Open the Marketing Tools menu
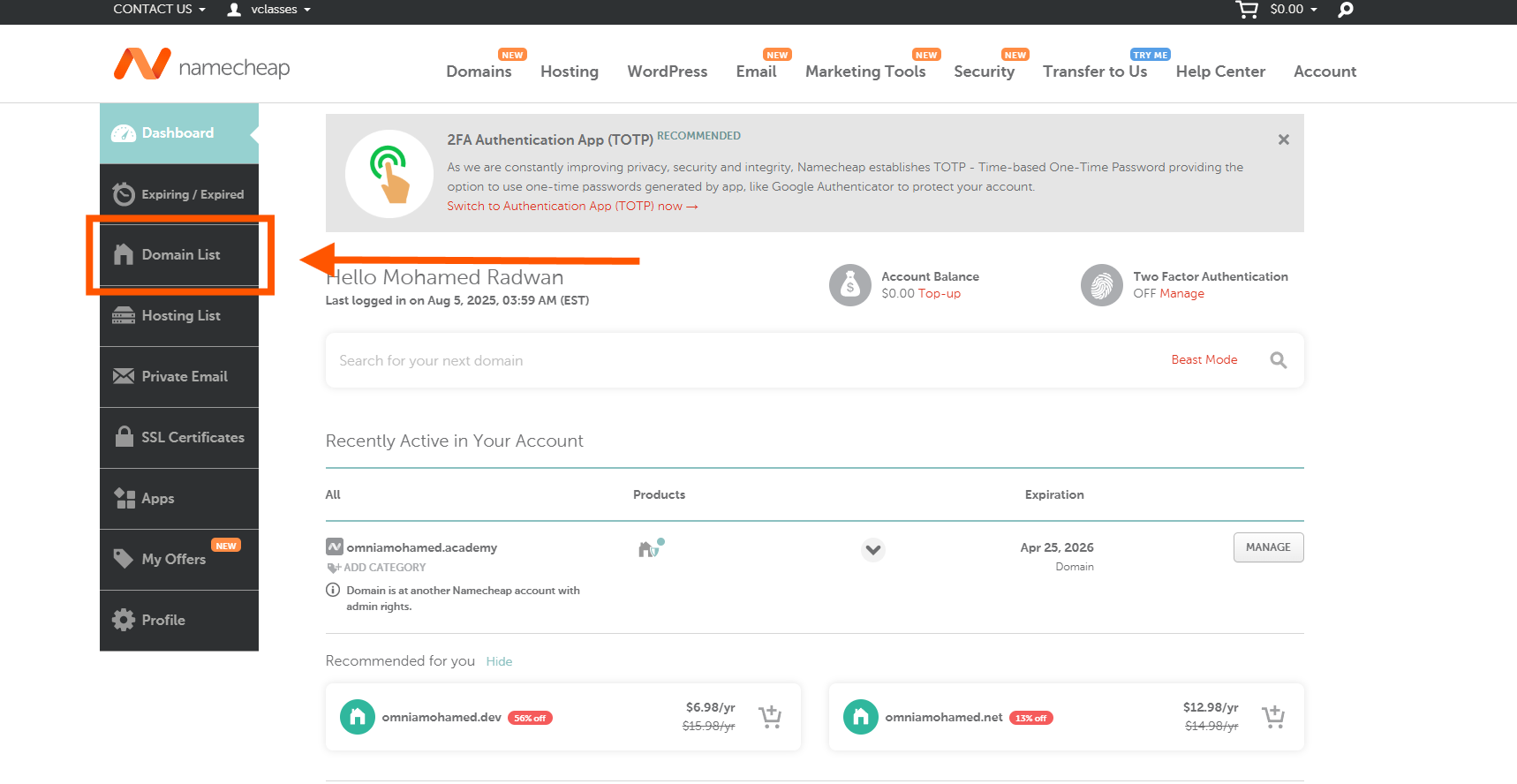This screenshot has height=784, width=1517. pos(865,72)
